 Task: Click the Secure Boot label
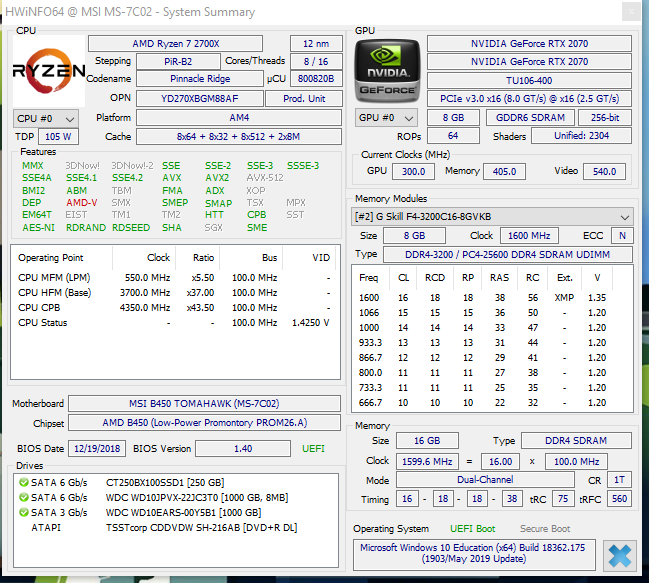click(545, 529)
